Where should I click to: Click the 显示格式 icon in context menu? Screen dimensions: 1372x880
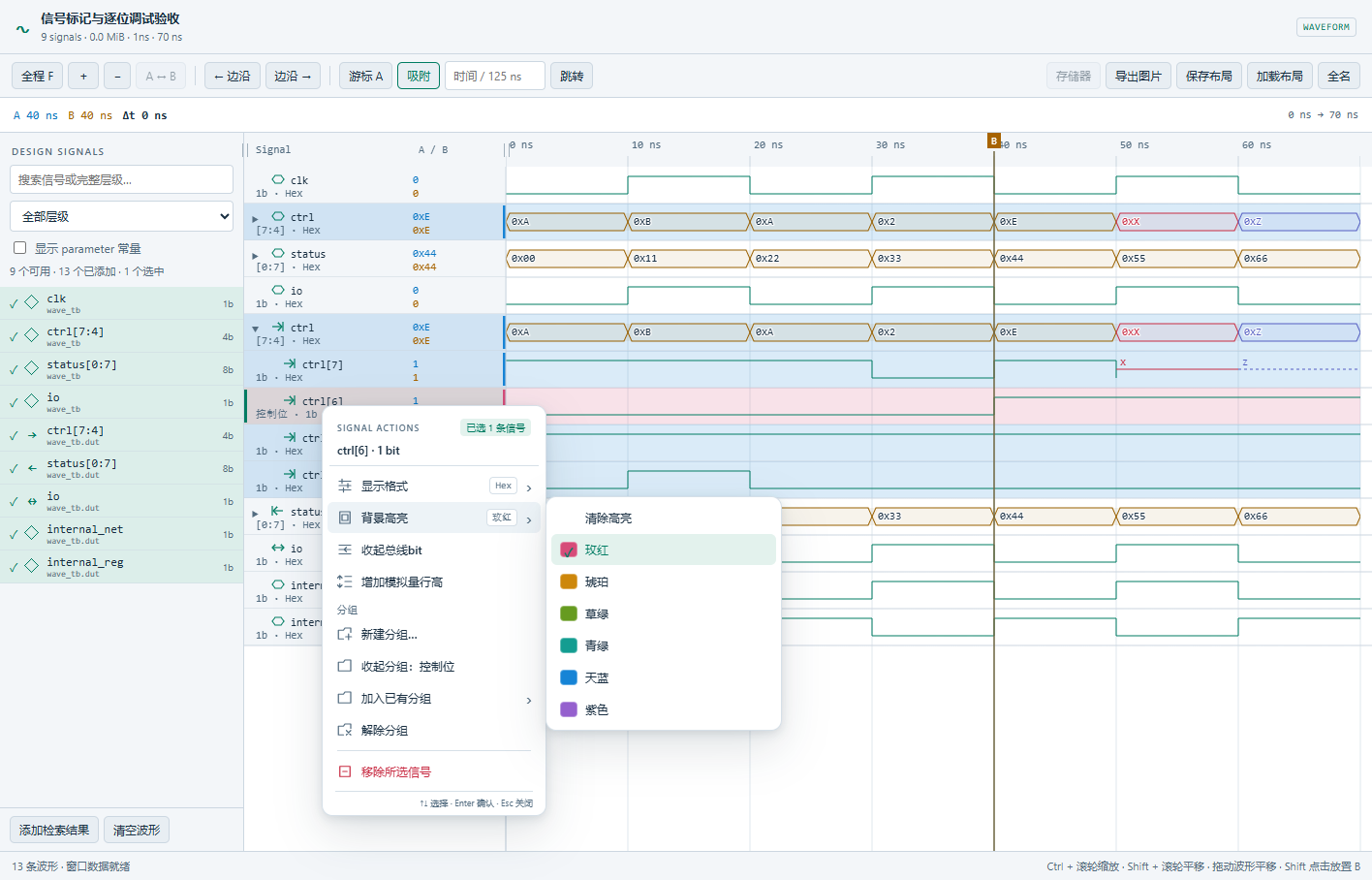click(x=344, y=486)
